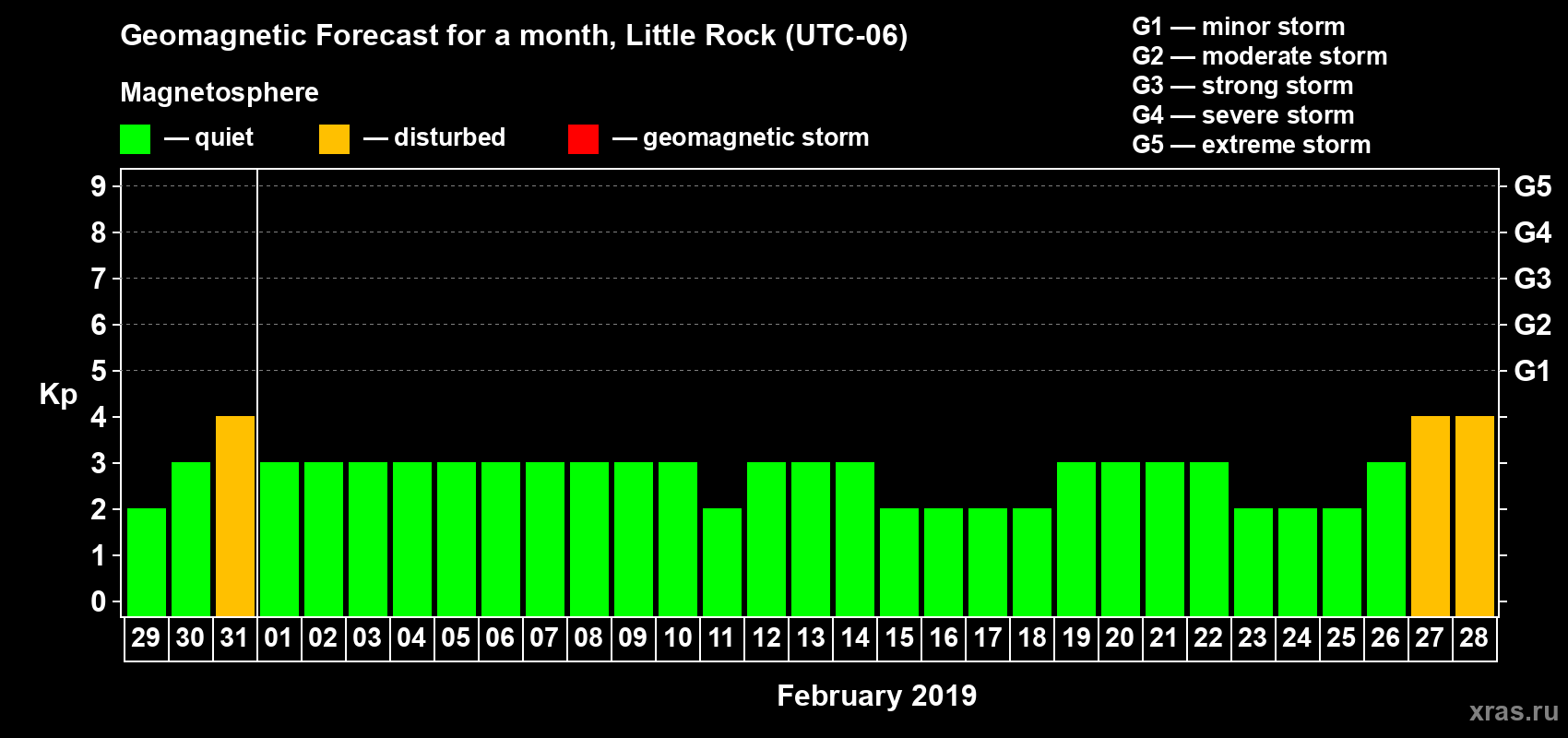Click the orange disturbed legend swatch
Screen dimensions: 1568x738
334,139
